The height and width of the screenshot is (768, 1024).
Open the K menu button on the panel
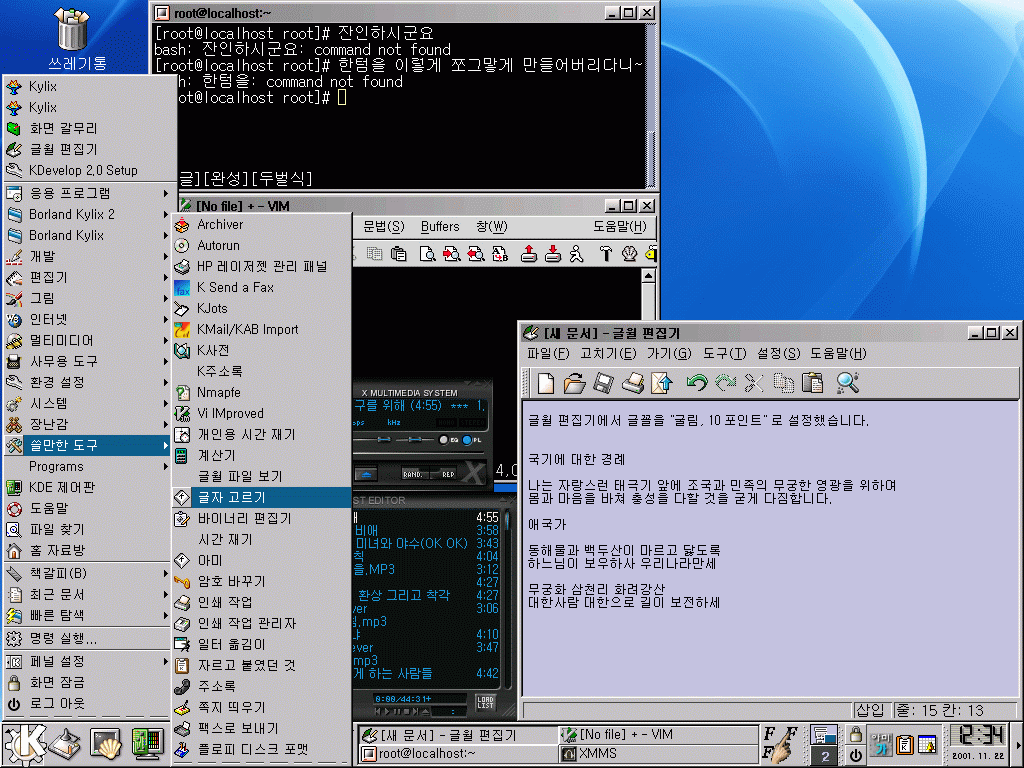[25, 744]
